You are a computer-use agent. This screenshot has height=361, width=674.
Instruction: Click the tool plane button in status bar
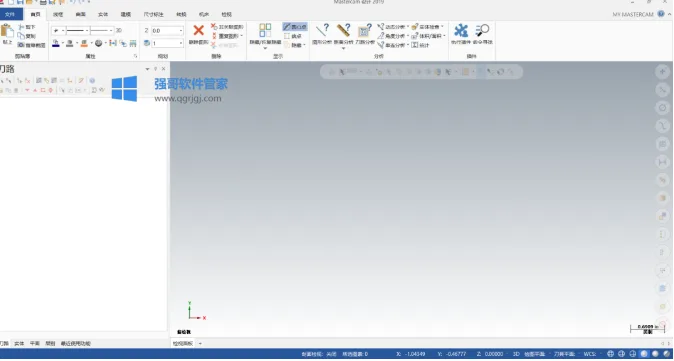(565, 354)
